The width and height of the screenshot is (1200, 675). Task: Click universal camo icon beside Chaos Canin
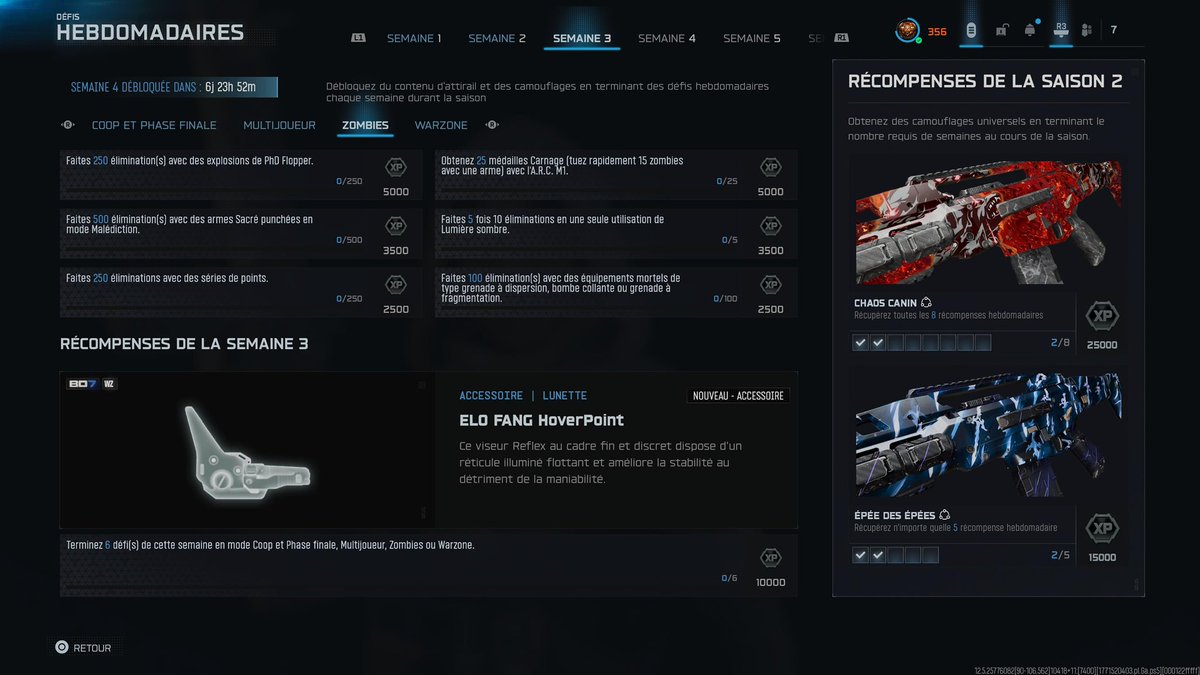tap(927, 302)
